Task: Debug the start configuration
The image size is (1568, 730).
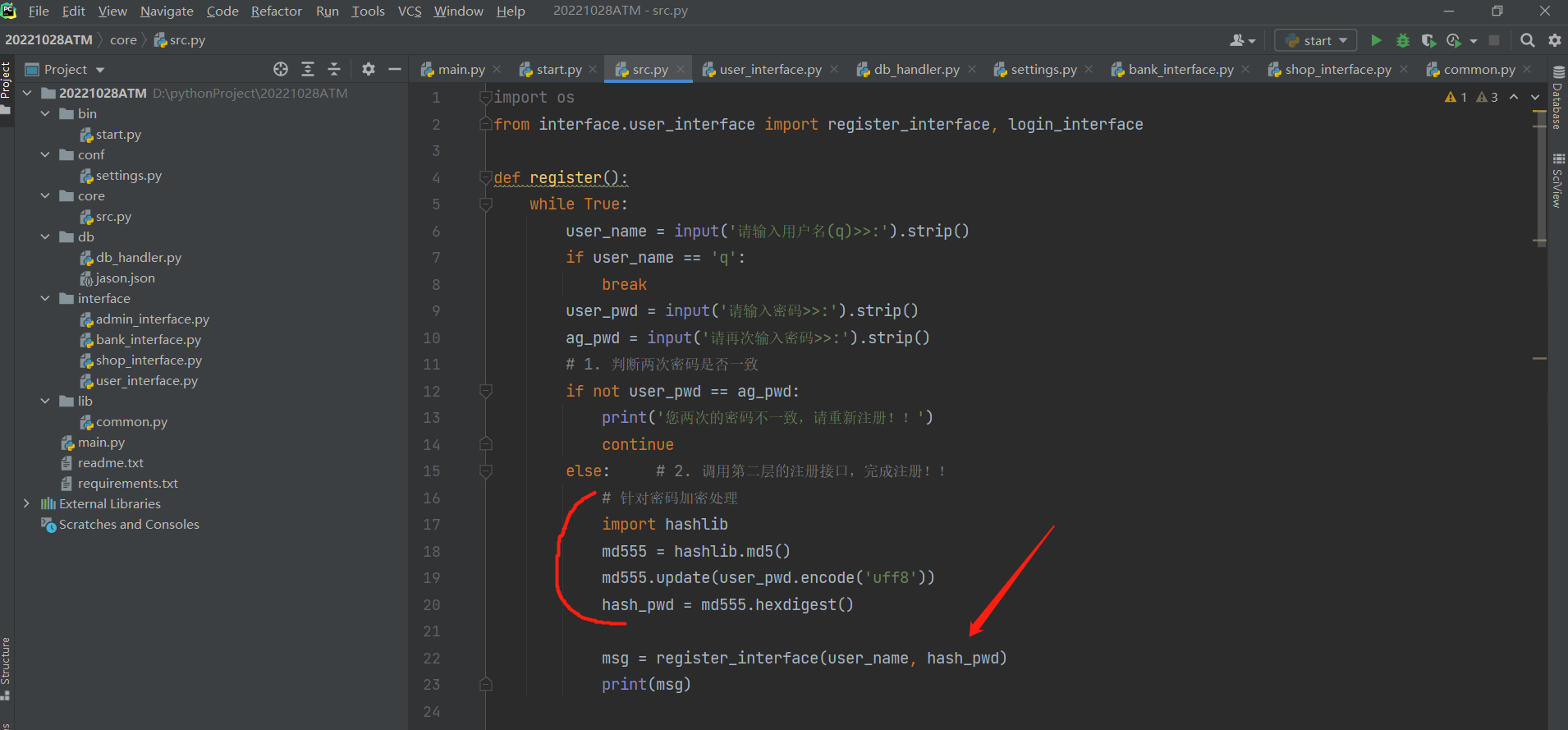Action: [x=1402, y=40]
